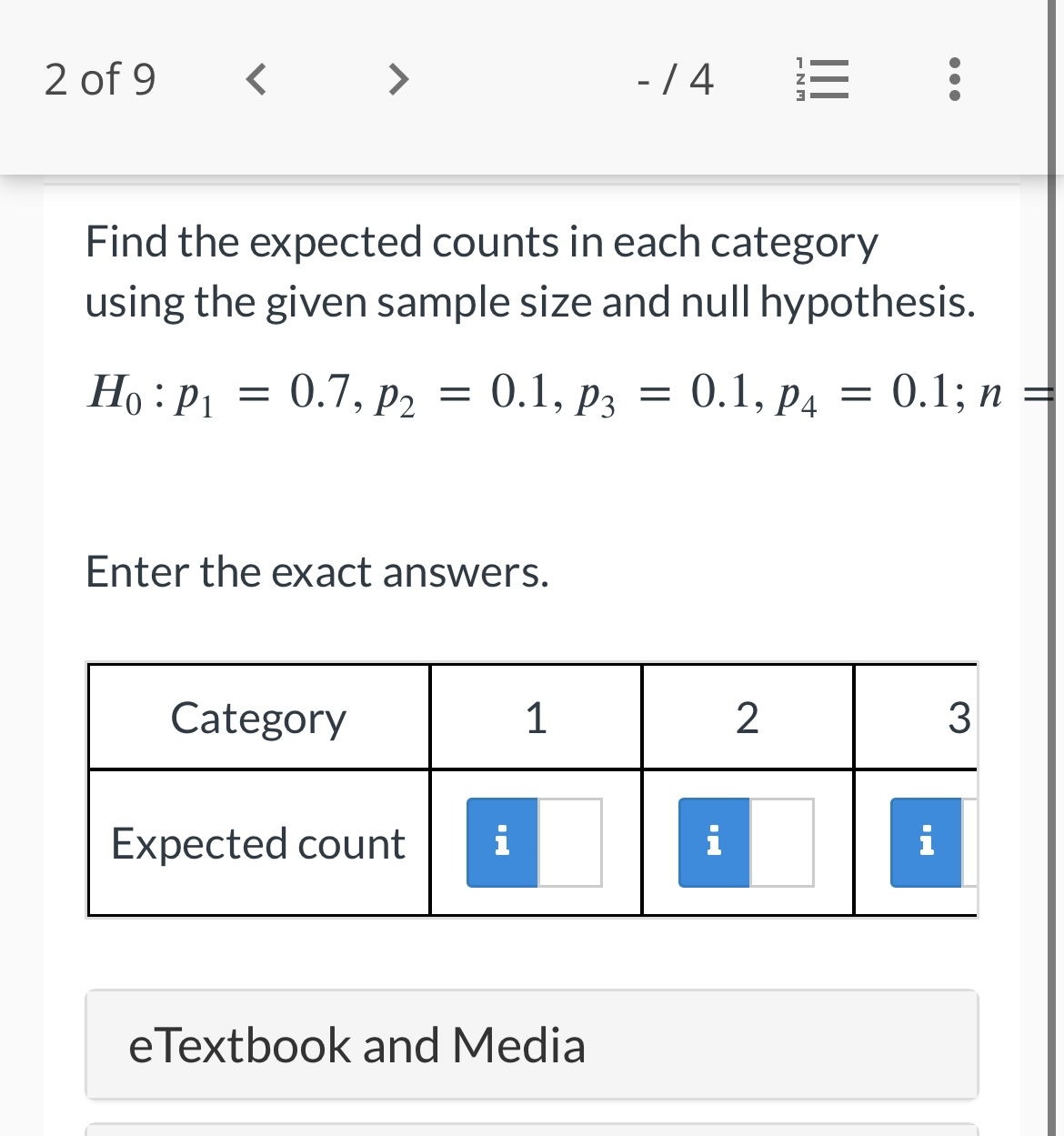Open assignment options via kebab menu
This screenshot has width=1064, height=1136.
point(953,80)
